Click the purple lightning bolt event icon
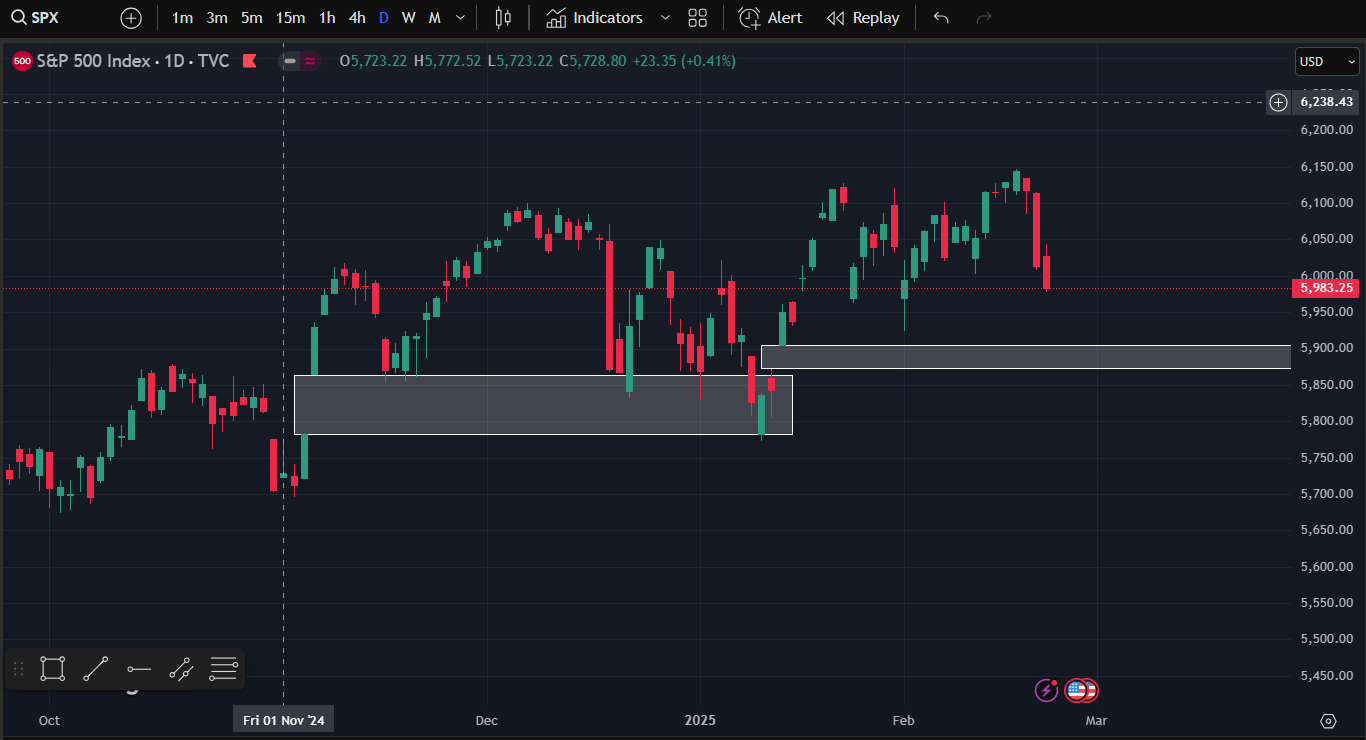1366x740 pixels. point(1046,690)
